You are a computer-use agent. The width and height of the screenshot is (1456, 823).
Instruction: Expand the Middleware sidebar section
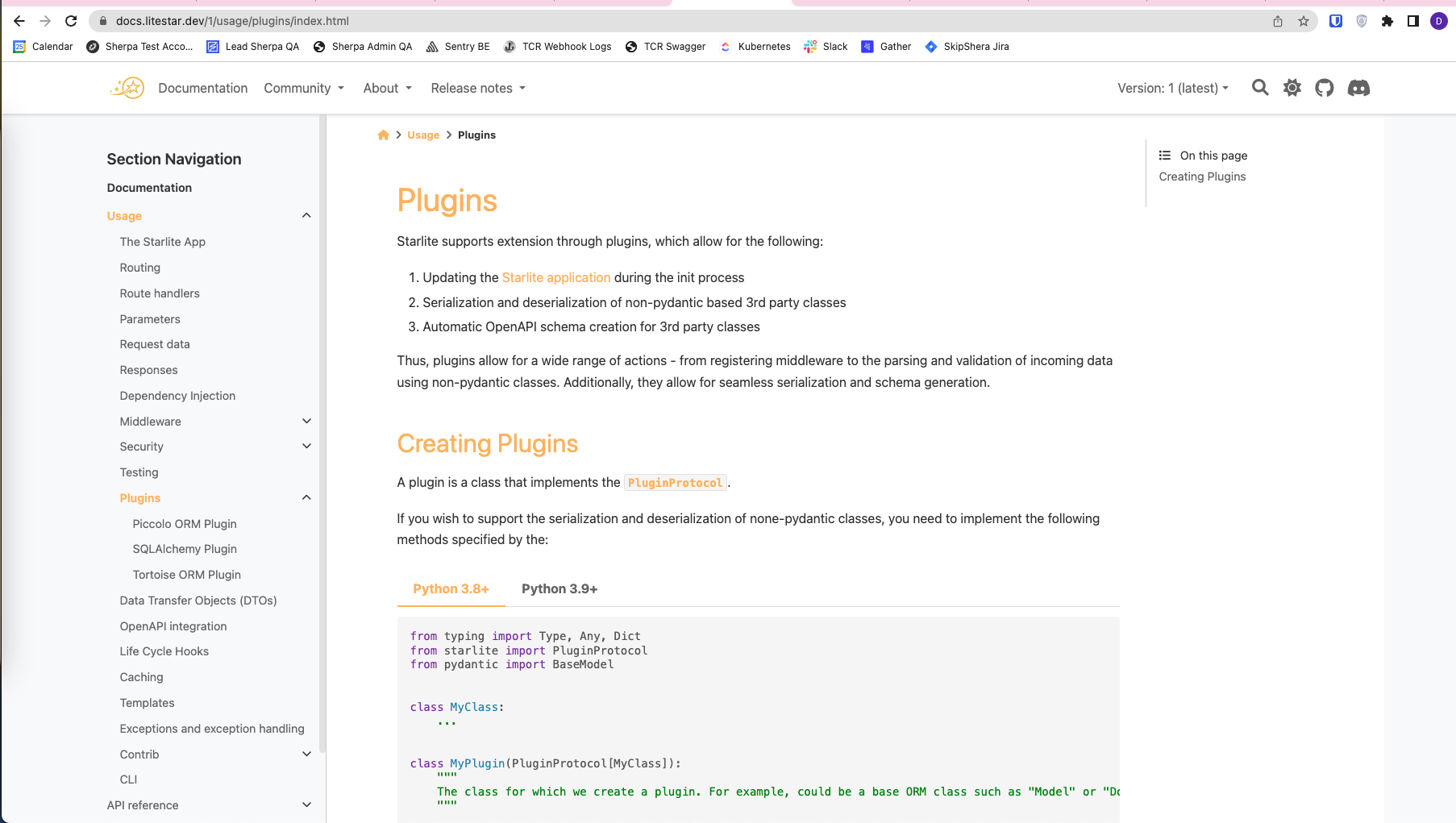click(x=306, y=421)
